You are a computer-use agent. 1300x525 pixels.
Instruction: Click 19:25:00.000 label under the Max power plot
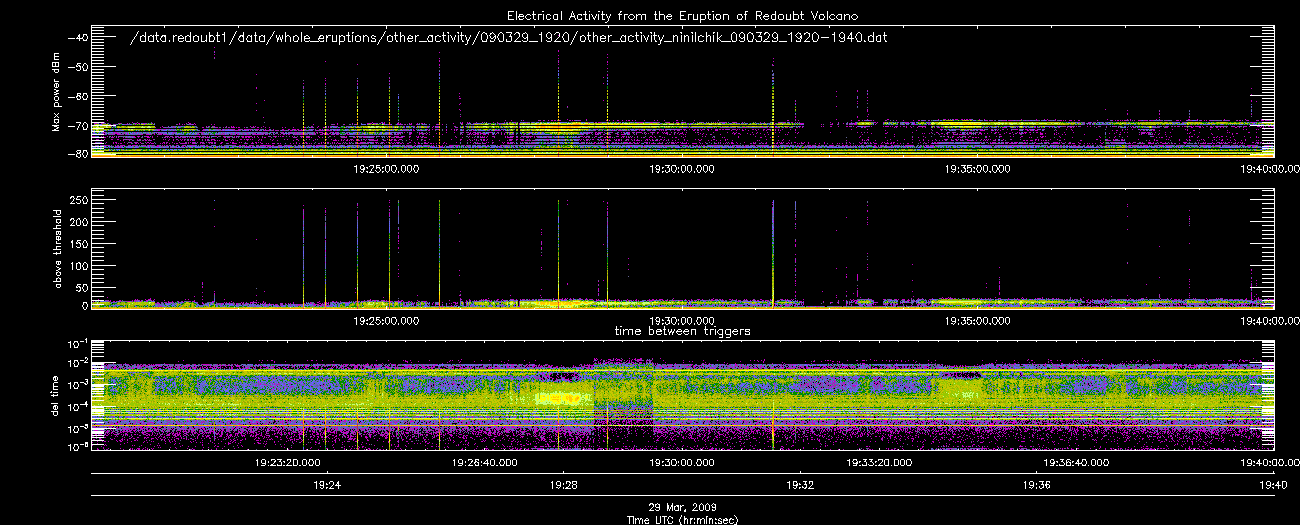(387, 169)
